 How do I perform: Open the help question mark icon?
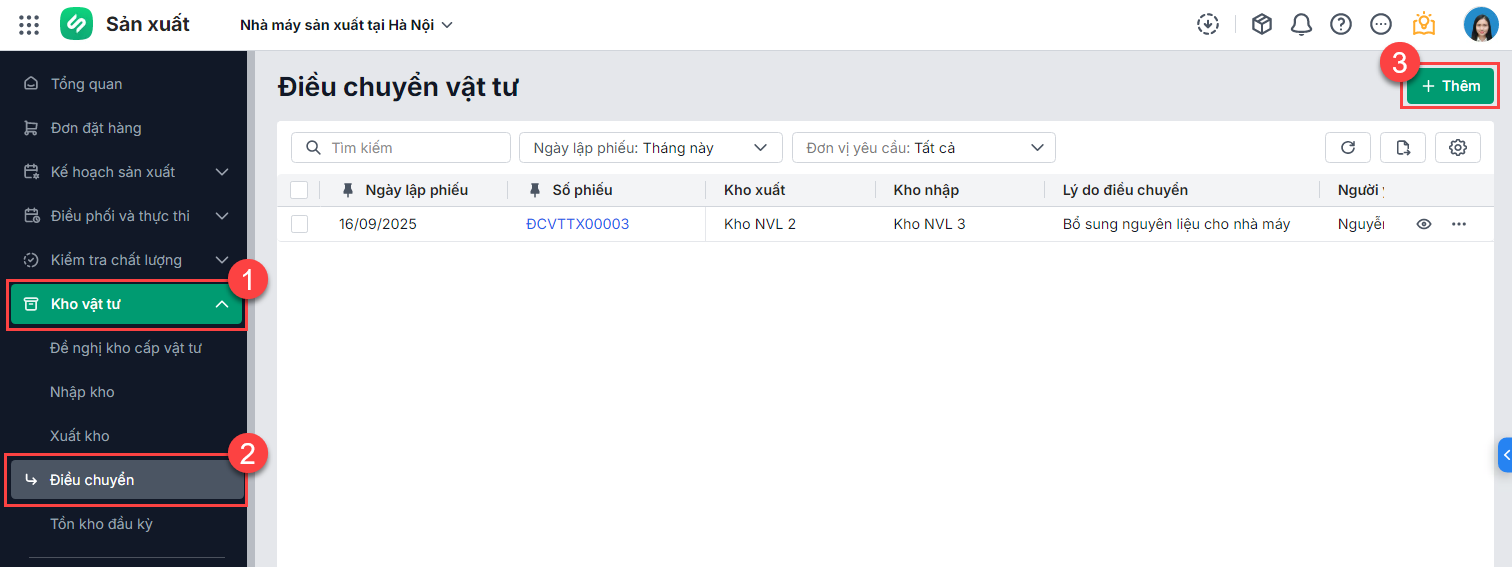[1341, 25]
